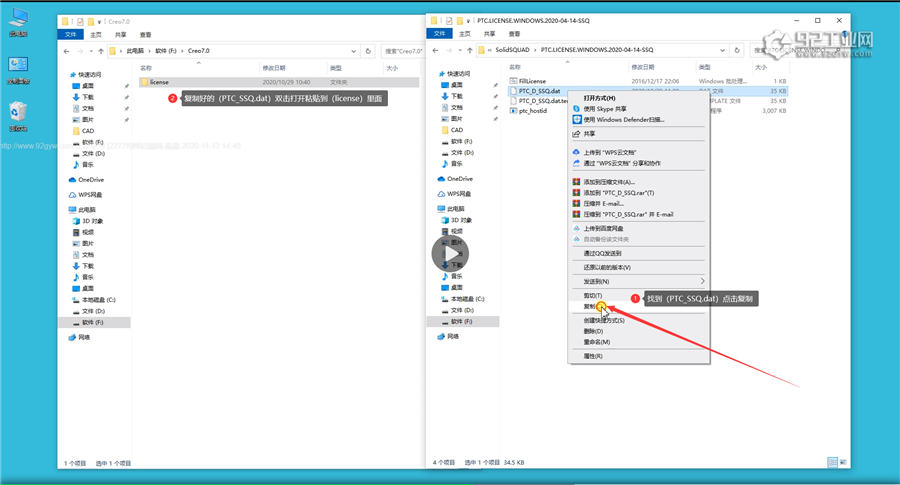900x485 pixels.
Task: Open 主页 tab in Creo7.0 window
Action: [96, 34]
